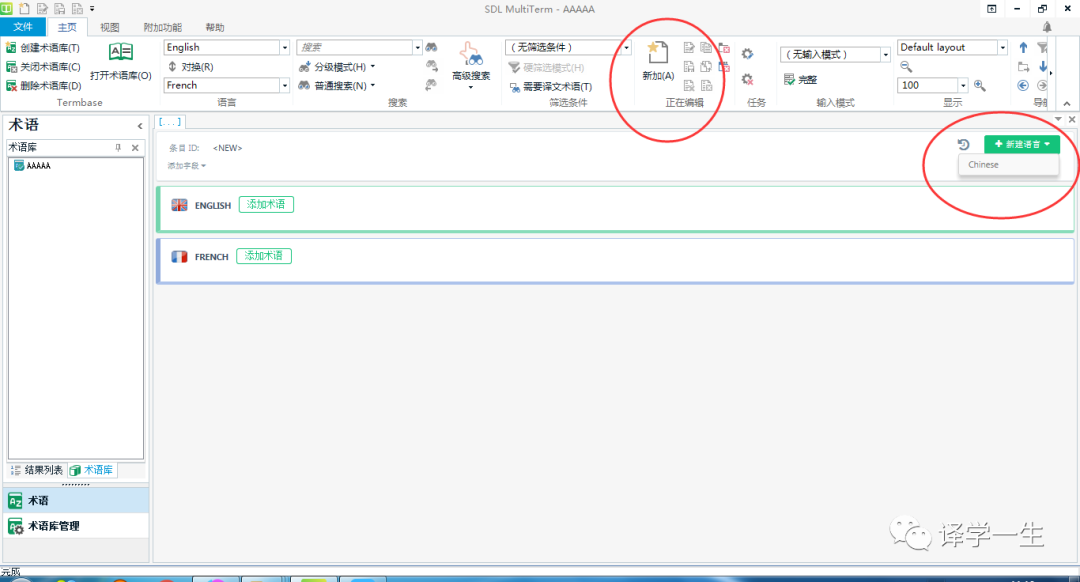Viewport: 1080px width, 582px height.
Task: Click the French flag next to FRENCH
Action: 179,256
